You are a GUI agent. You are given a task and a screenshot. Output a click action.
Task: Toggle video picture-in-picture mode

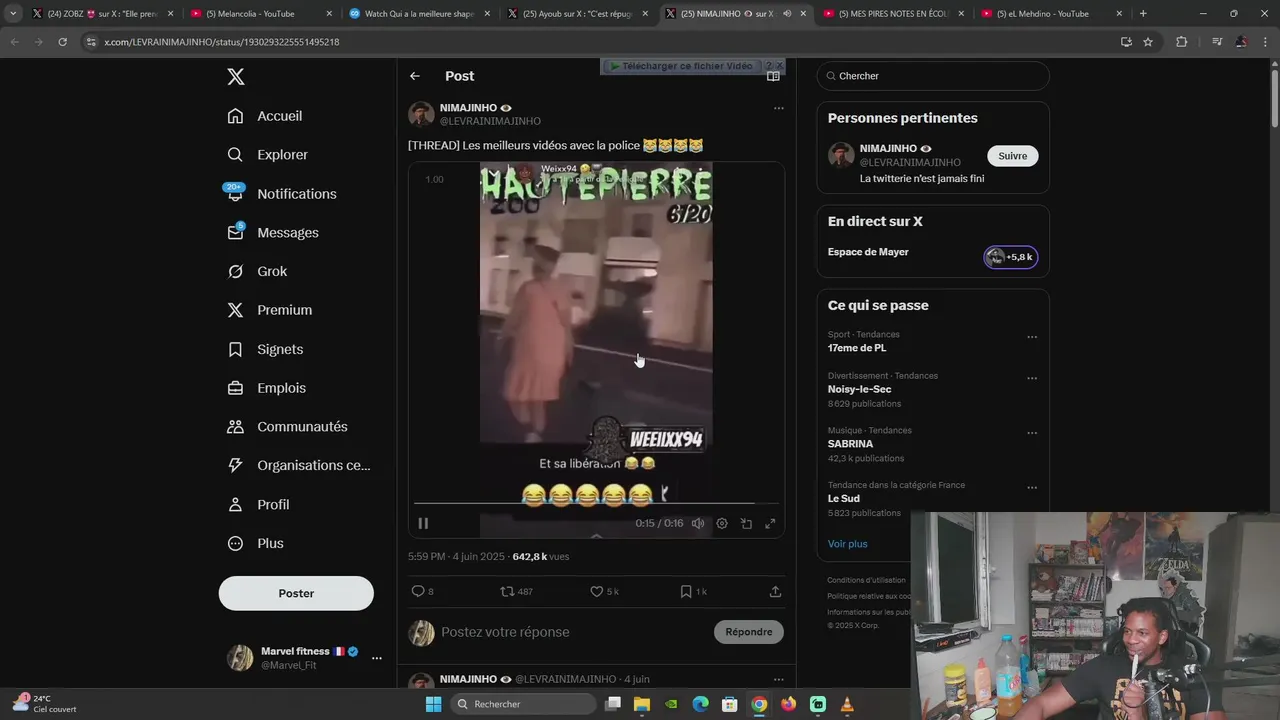point(746,523)
